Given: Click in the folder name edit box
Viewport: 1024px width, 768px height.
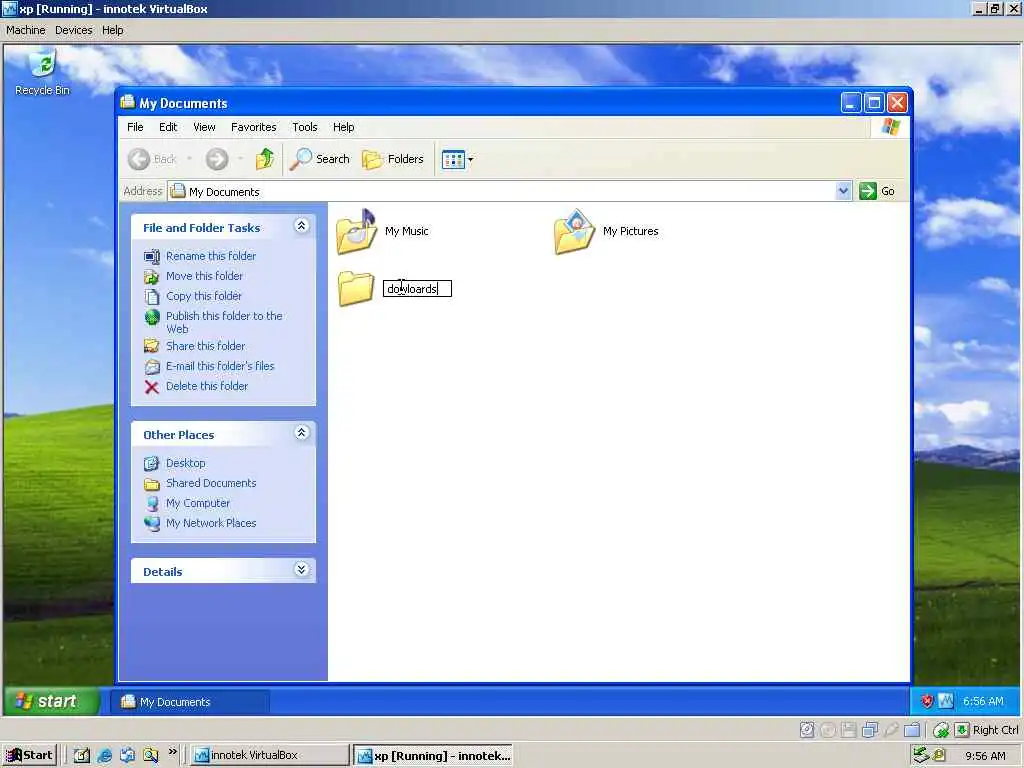Looking at the screenshot, I should 417,289.
